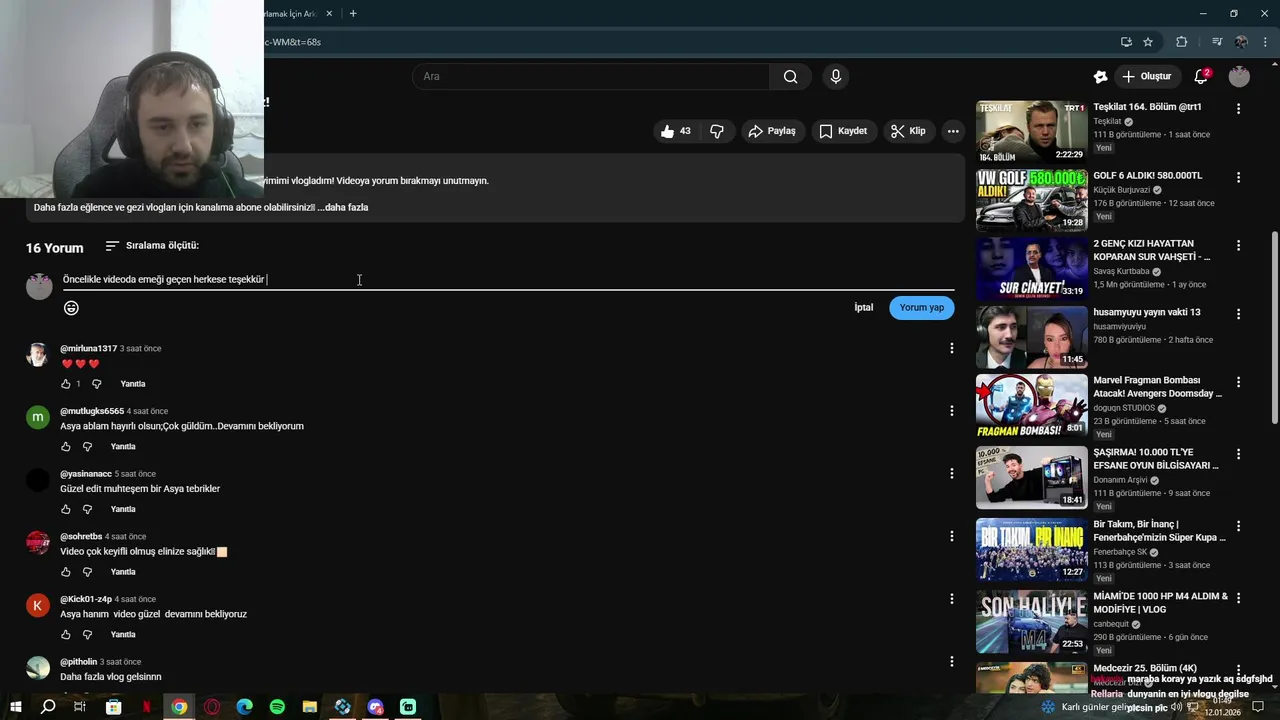The image size is (1280, 720).
Task: Click the Kaydet save button
Action: point(843,131)
